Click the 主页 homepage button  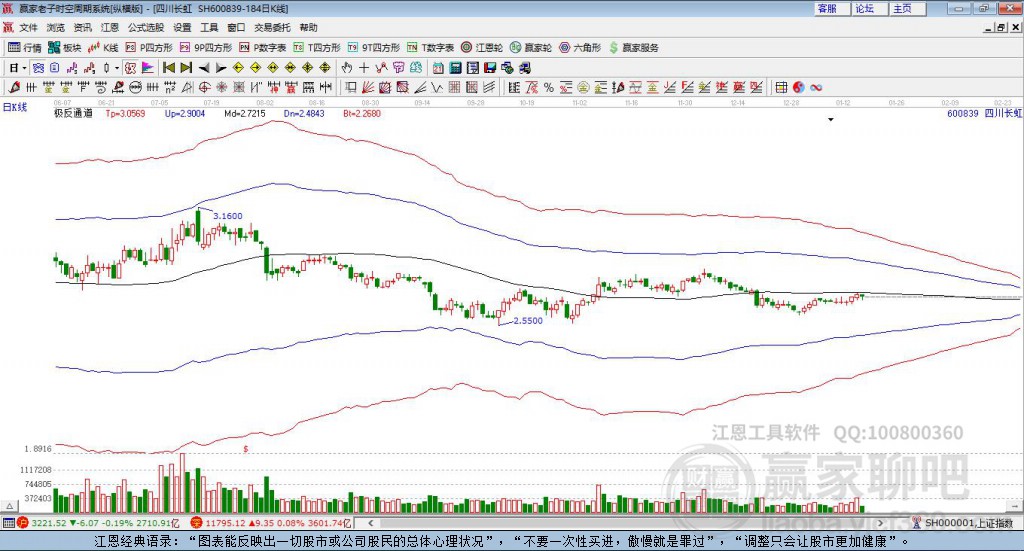tap(907, 8)
